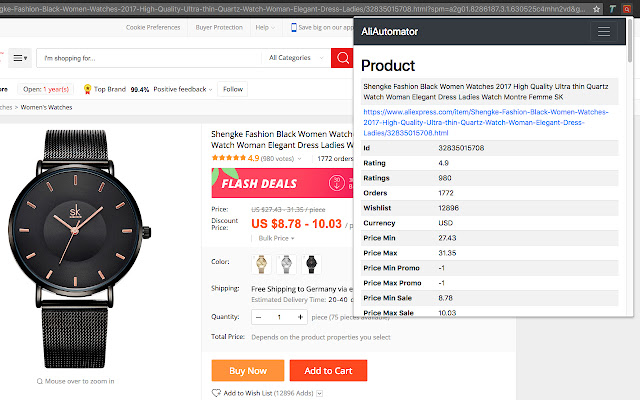This screenshot has height=400, width=640.
Task: Click the Top Brand medal icon
Action: 88,89
